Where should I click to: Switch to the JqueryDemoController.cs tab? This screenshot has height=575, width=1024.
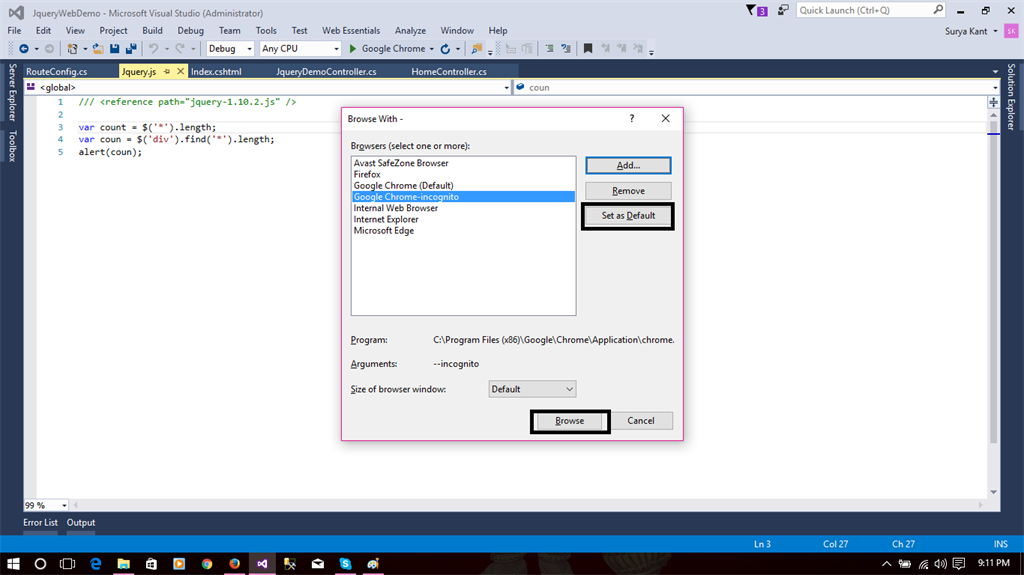pyautogui.click(x=326, y=71)
